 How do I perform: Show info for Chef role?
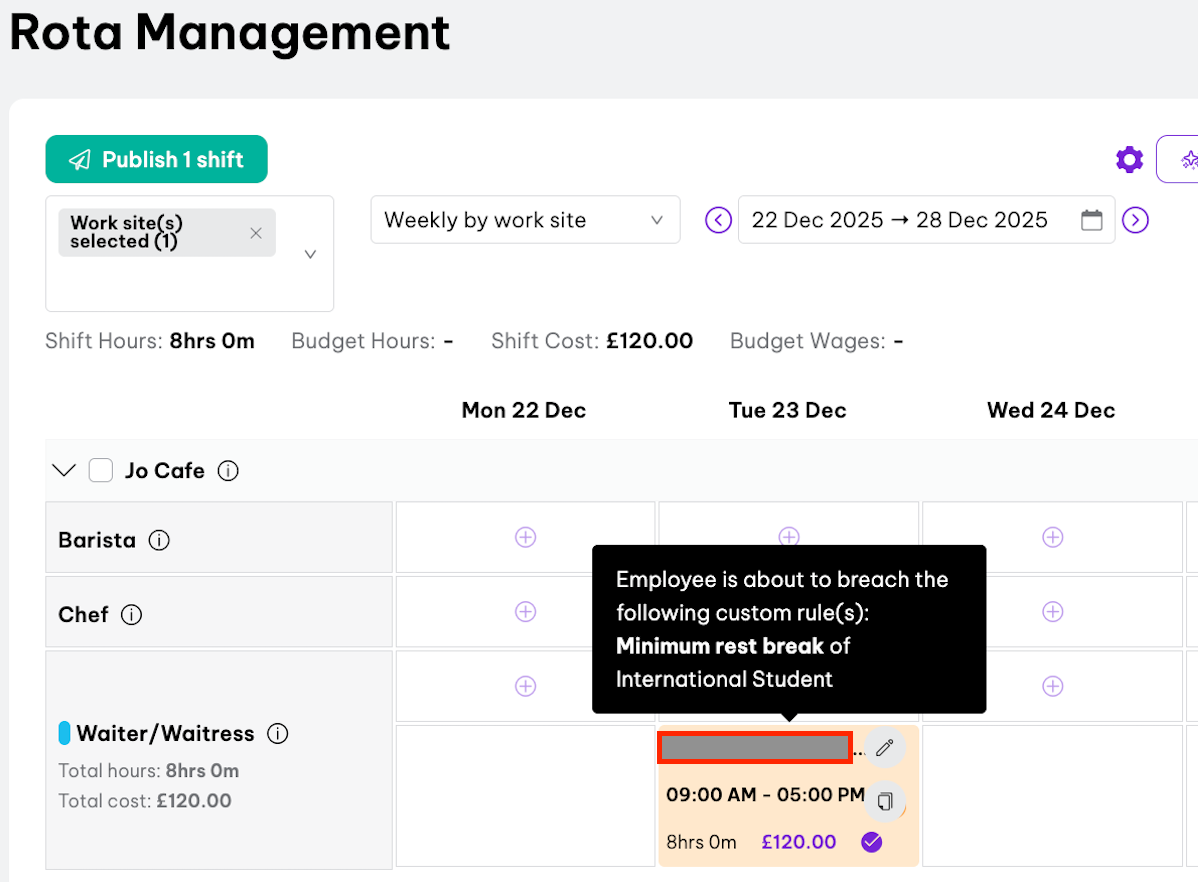coord(131,614)
